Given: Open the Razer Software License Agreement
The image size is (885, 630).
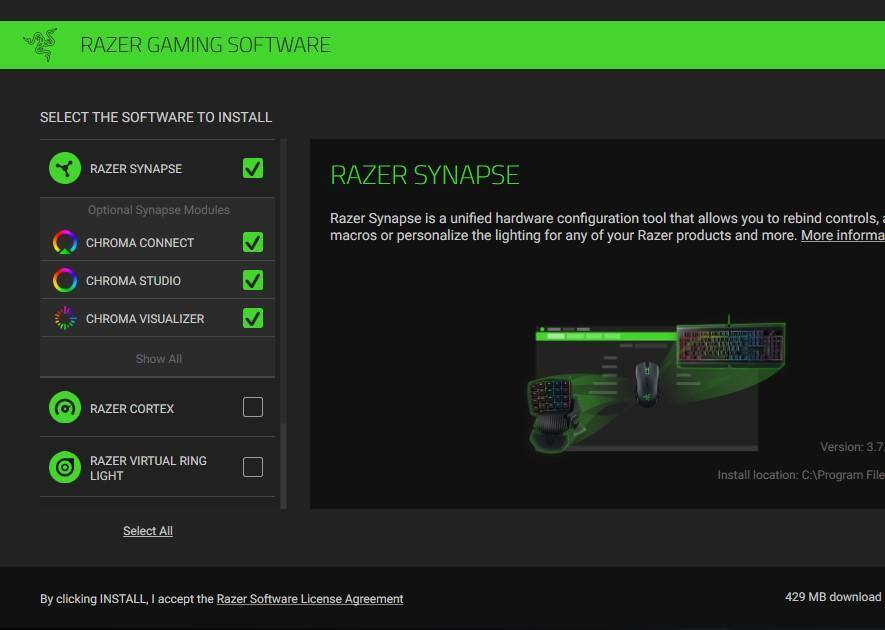Looking at the screenshot, I should click(x=310, y=599).
